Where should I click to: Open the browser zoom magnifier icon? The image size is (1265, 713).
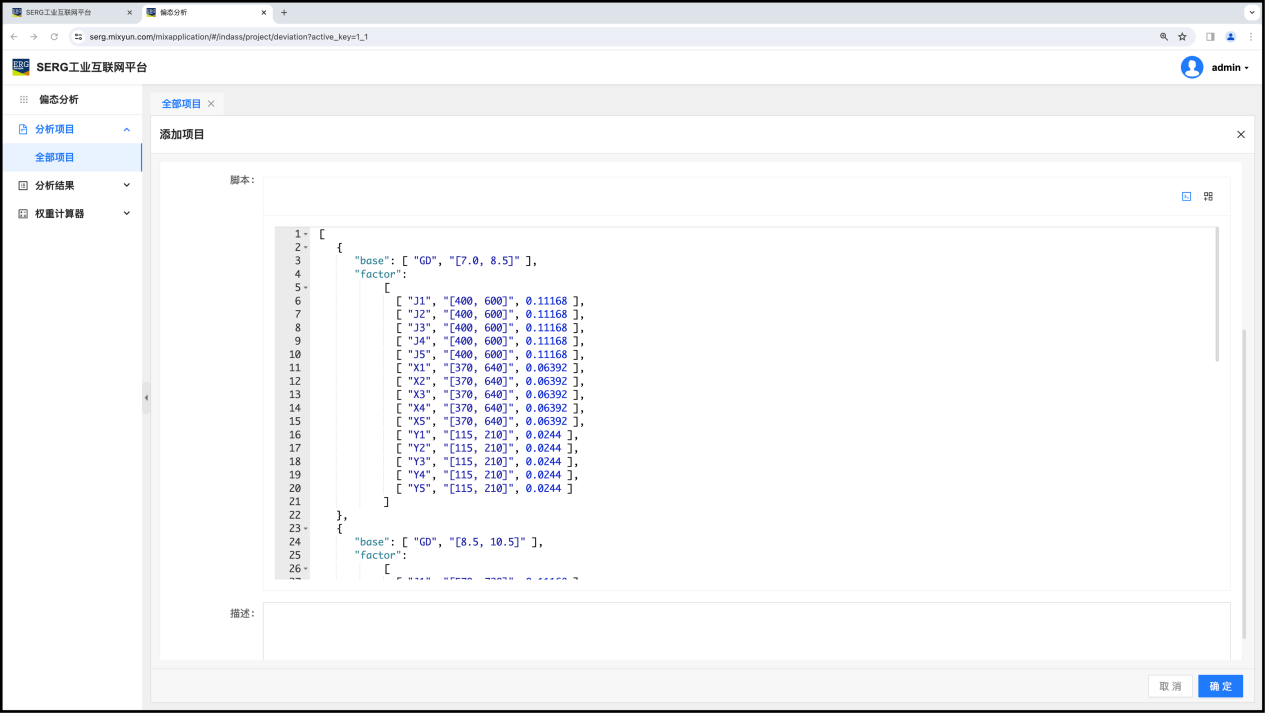pyautogui.click(x=1163, y=36)
